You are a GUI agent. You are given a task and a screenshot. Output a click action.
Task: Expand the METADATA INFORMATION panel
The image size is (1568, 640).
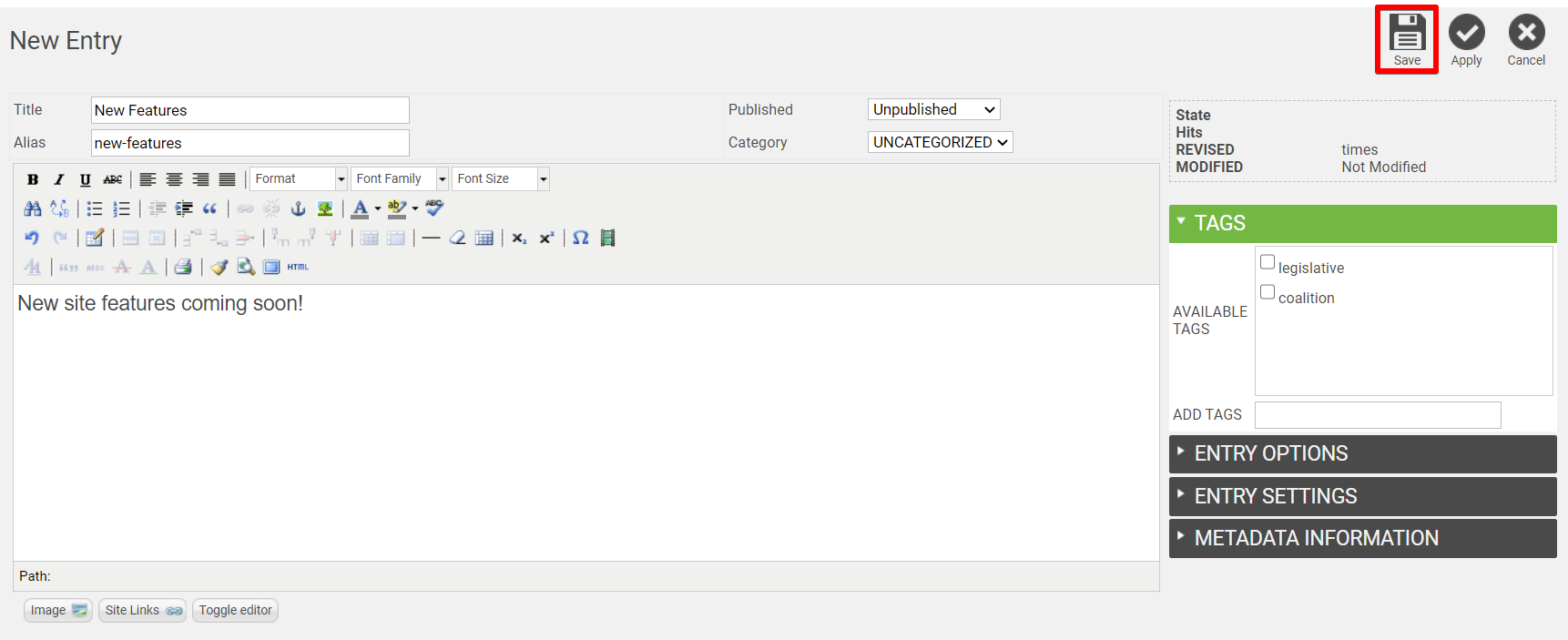tap(1362, 538)
